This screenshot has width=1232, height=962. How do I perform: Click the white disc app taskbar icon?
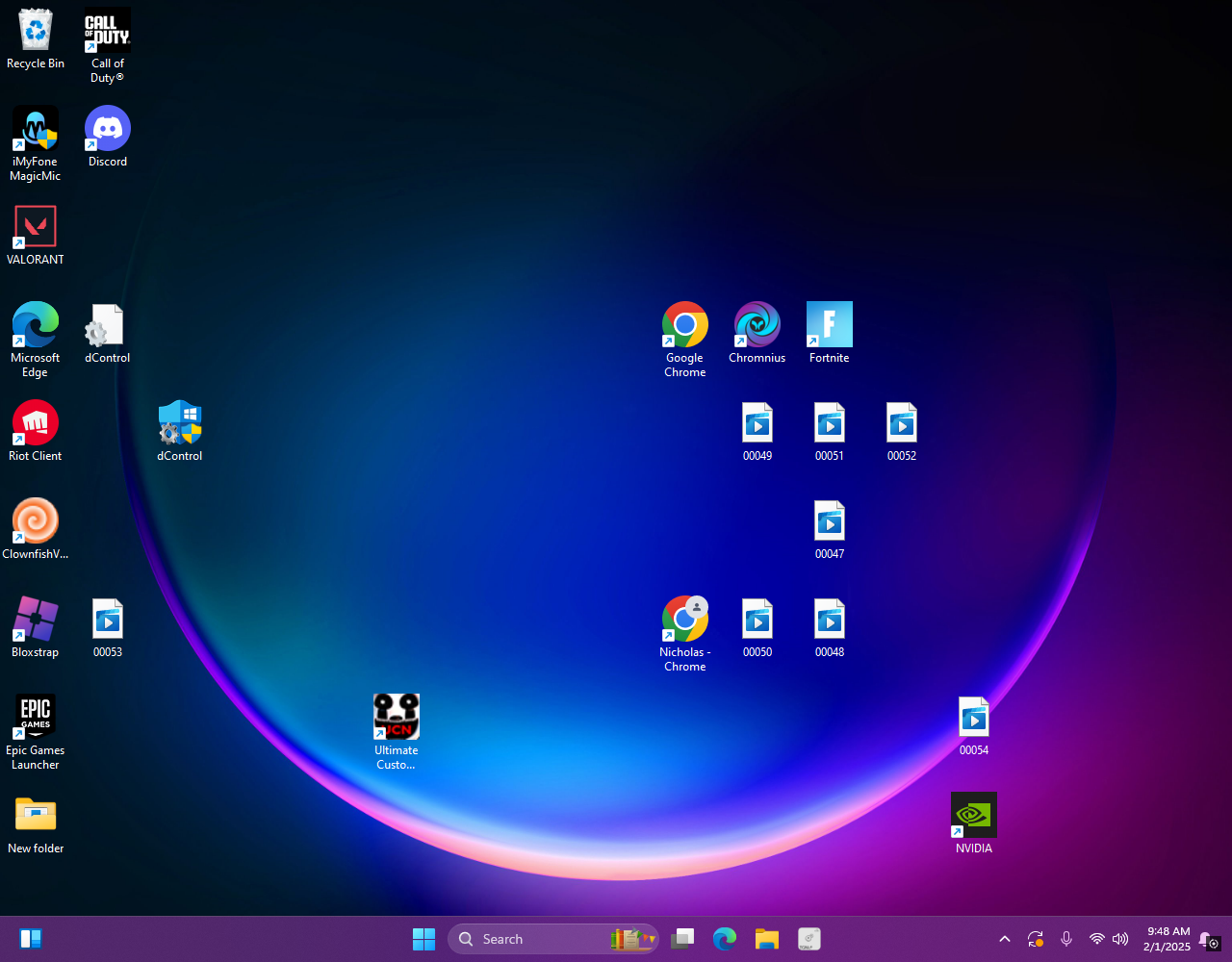(x=808, y=939)
